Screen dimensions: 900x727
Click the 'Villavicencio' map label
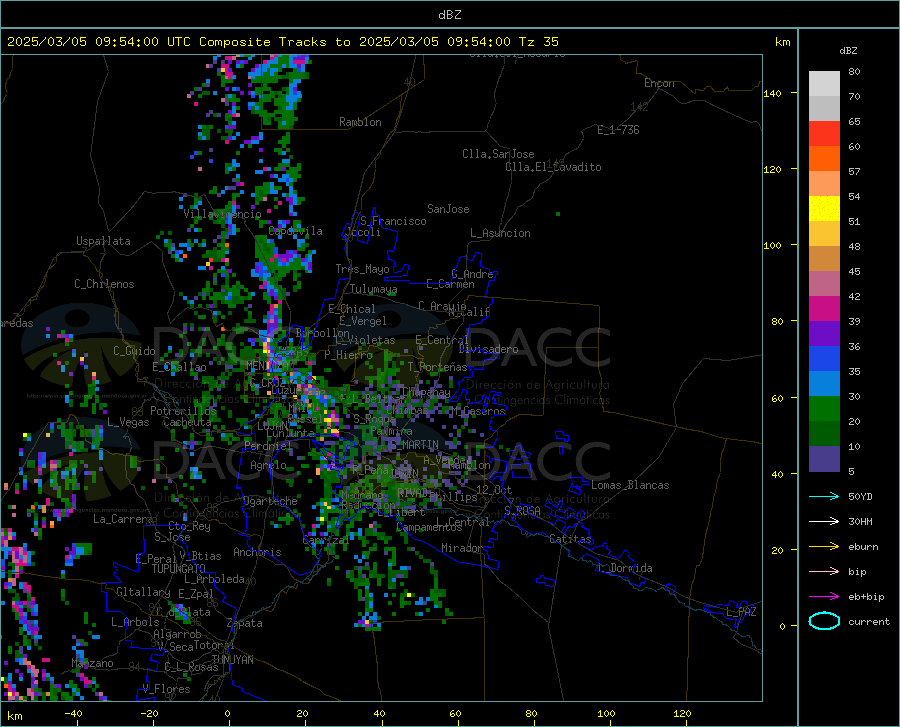[222, 214]
